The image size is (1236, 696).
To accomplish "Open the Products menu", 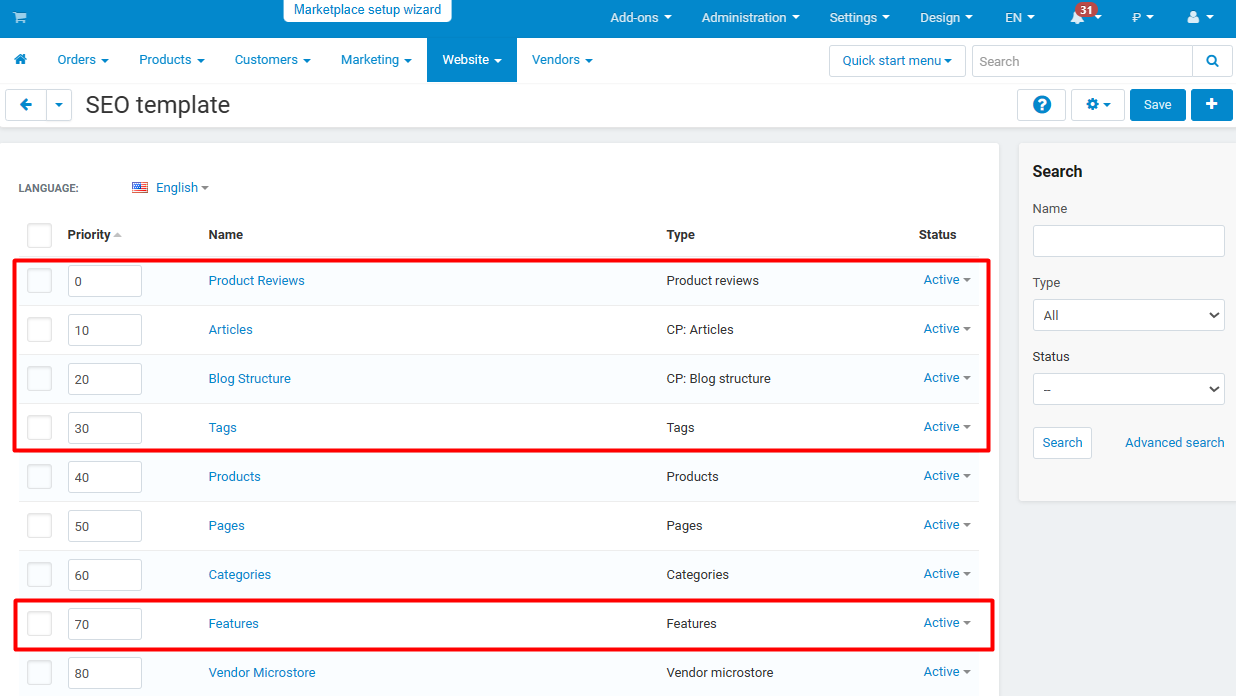I will 172,60.
